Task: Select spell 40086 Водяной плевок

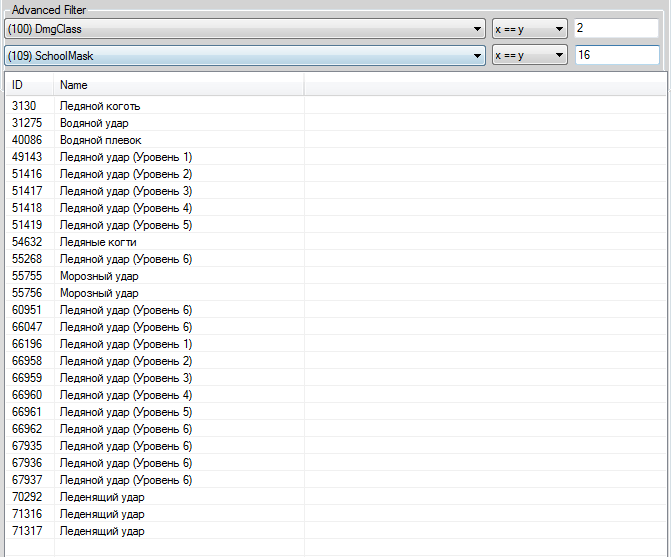Action: coord(100,140)
